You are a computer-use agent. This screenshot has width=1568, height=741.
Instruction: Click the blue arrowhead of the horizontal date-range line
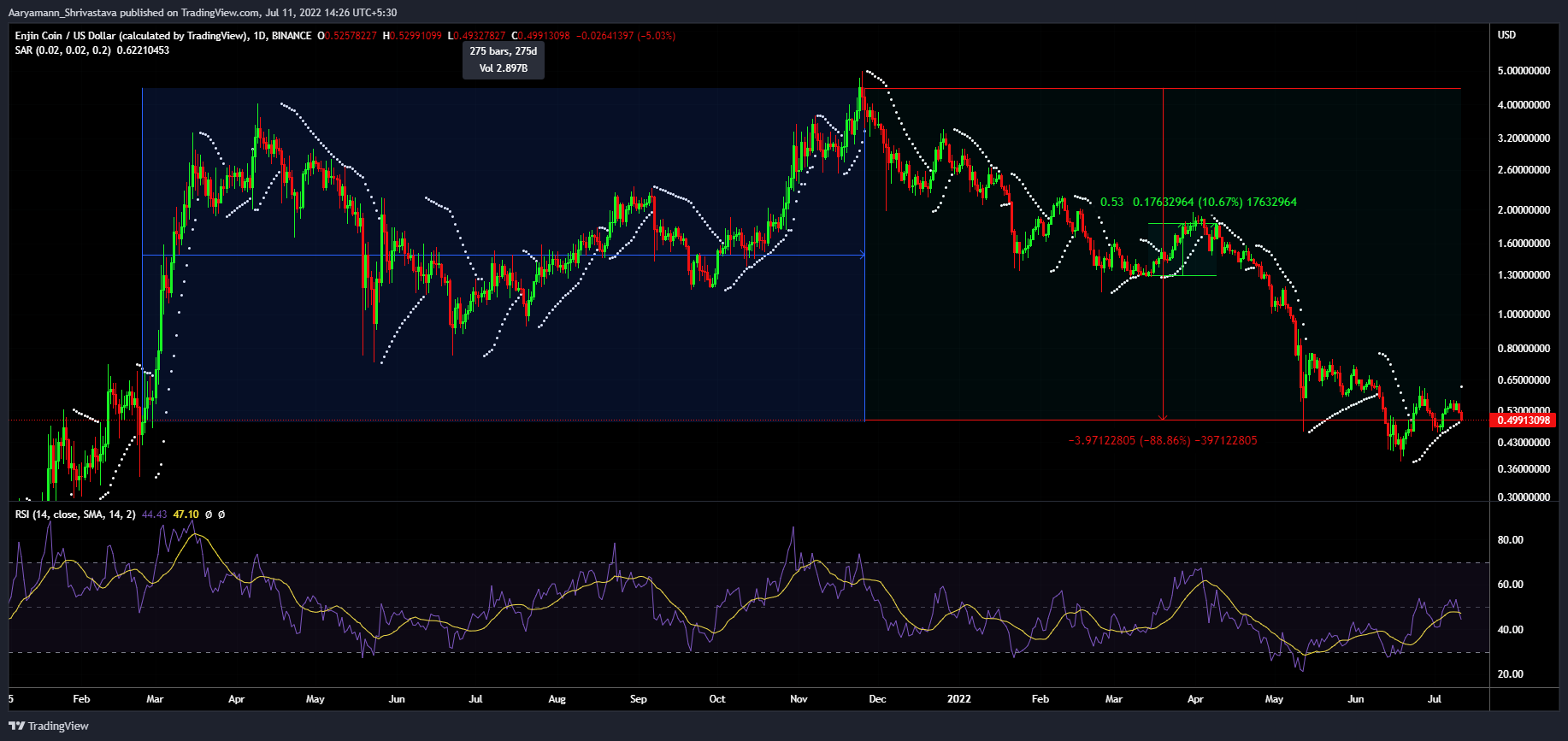pos(861,255)
